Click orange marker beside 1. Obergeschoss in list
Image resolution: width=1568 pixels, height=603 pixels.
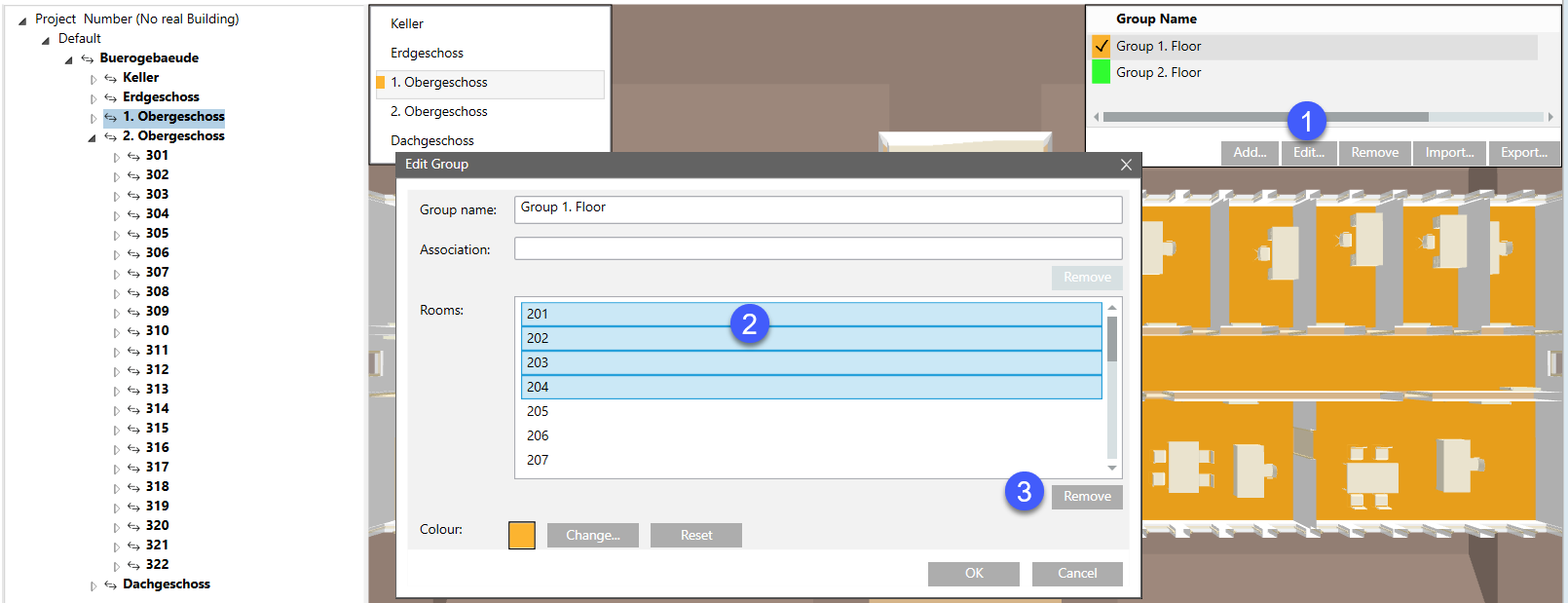click(381, 83)
